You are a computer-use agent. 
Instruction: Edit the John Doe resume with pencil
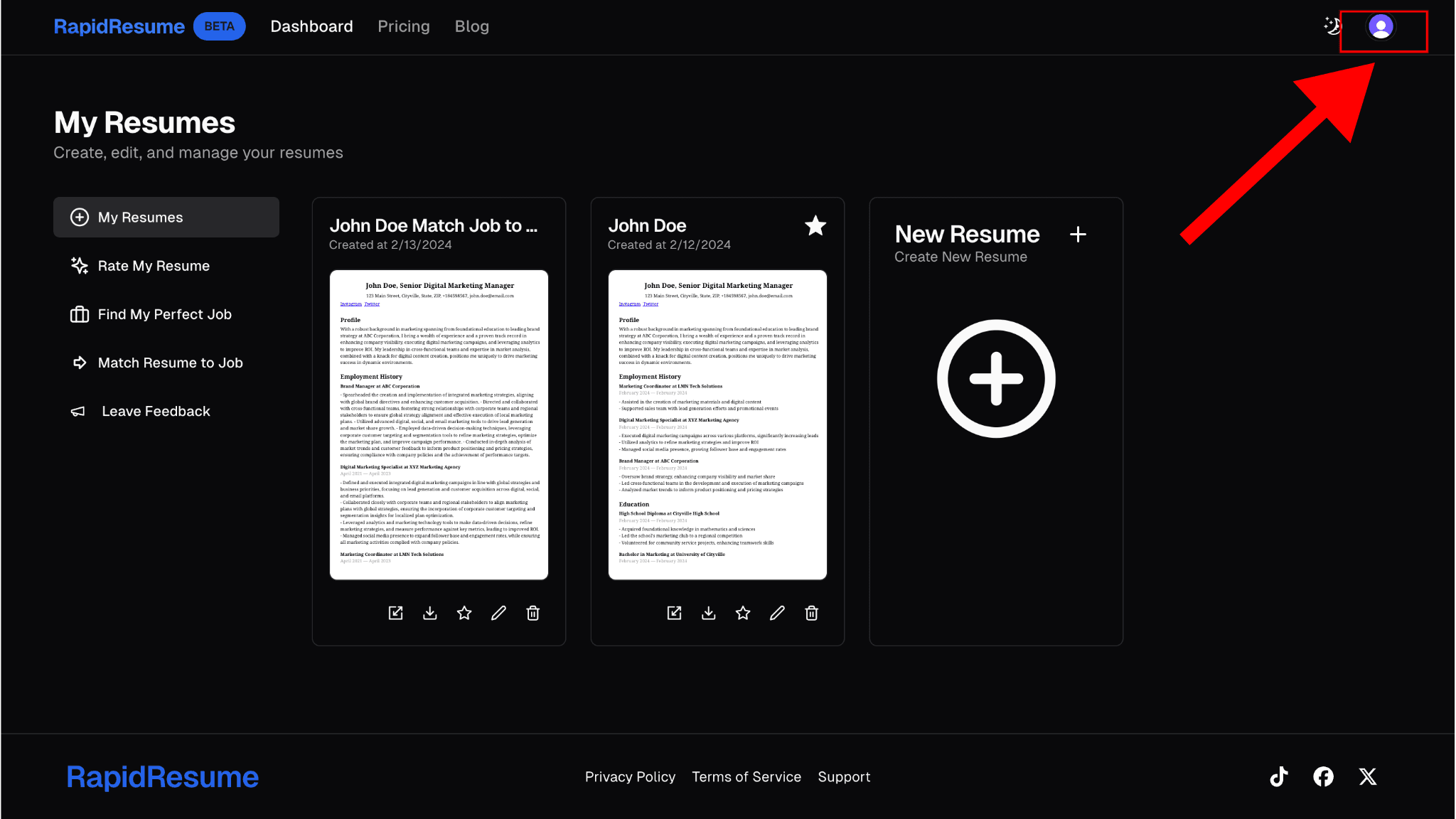coord(777,613)
